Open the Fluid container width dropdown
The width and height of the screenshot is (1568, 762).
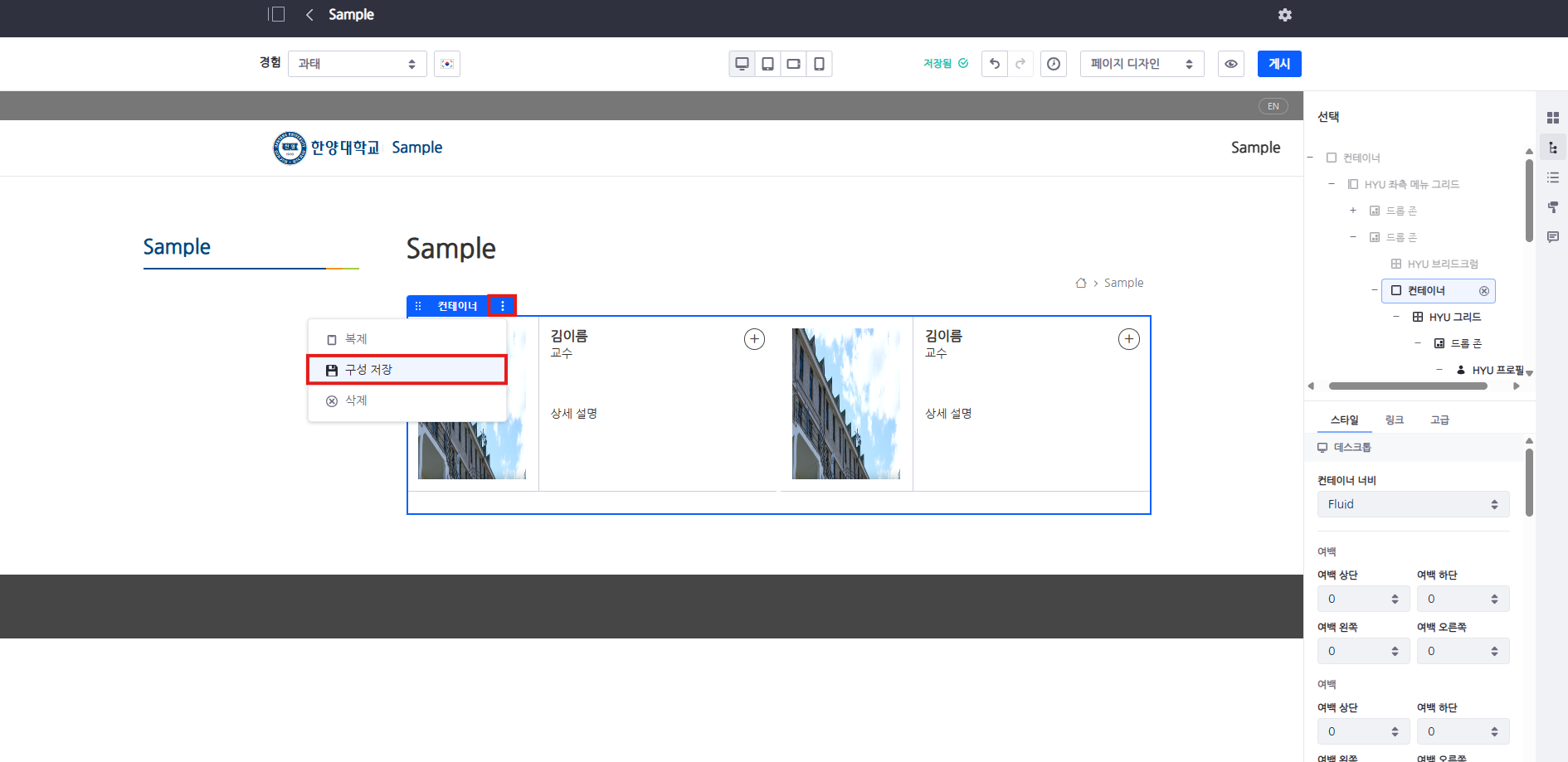point(1413,504)
